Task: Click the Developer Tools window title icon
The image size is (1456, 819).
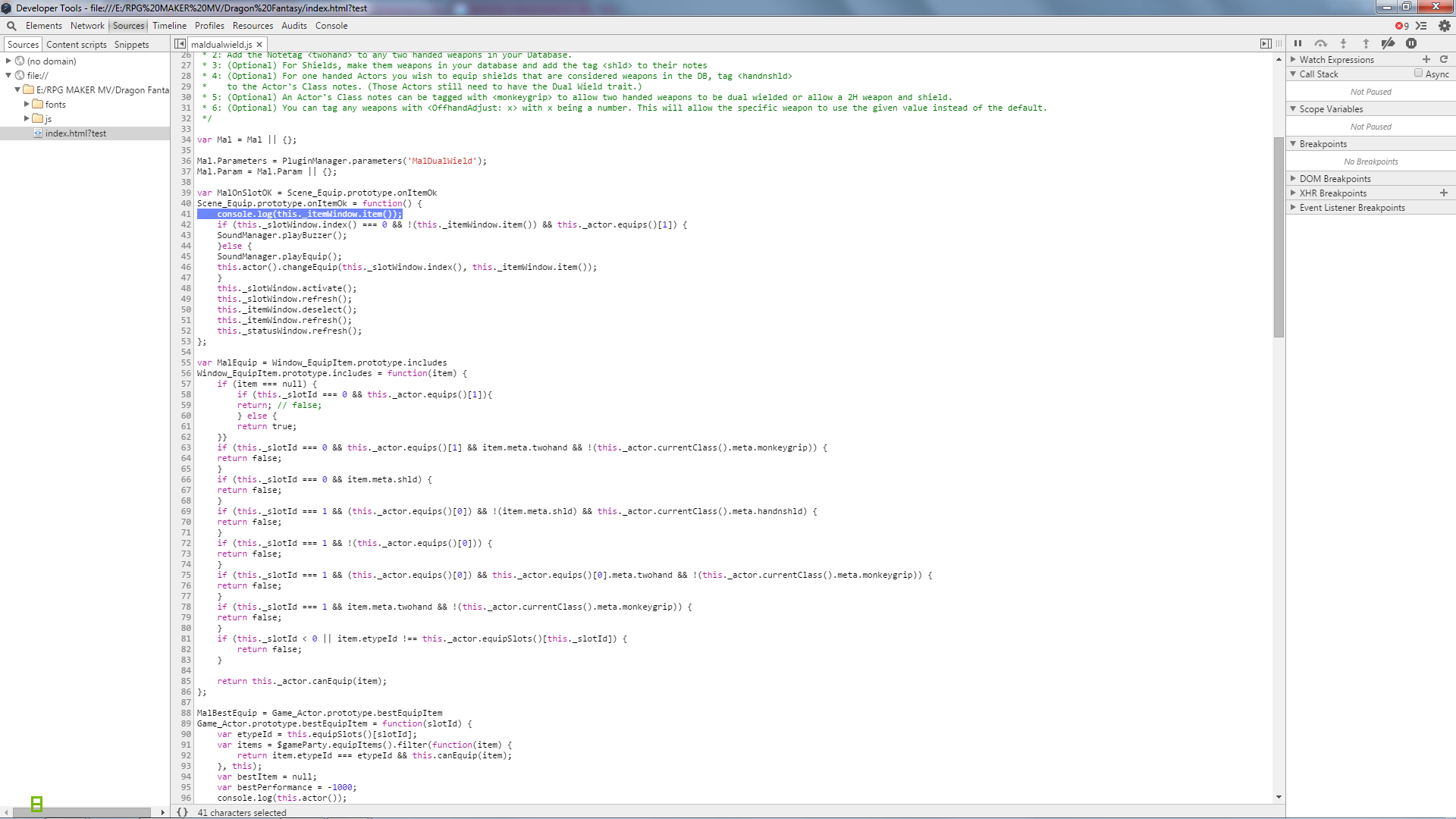Action: point(6,8)
